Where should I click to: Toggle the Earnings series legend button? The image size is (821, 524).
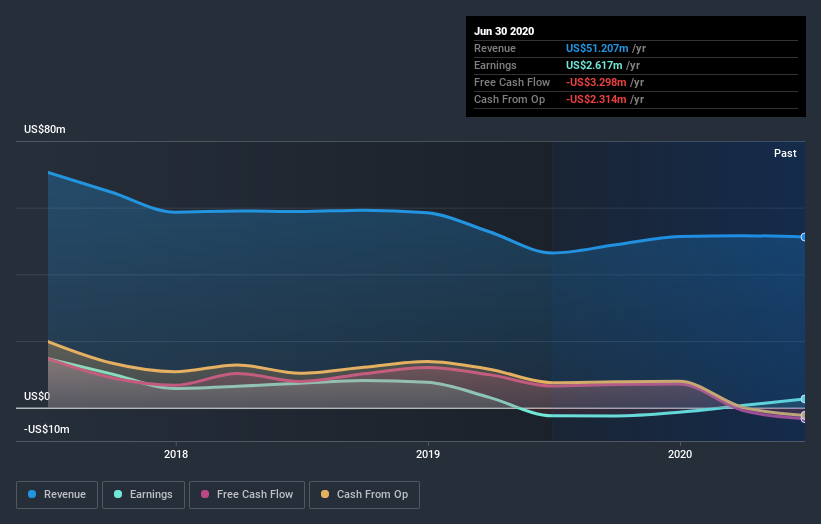point(143,495)
